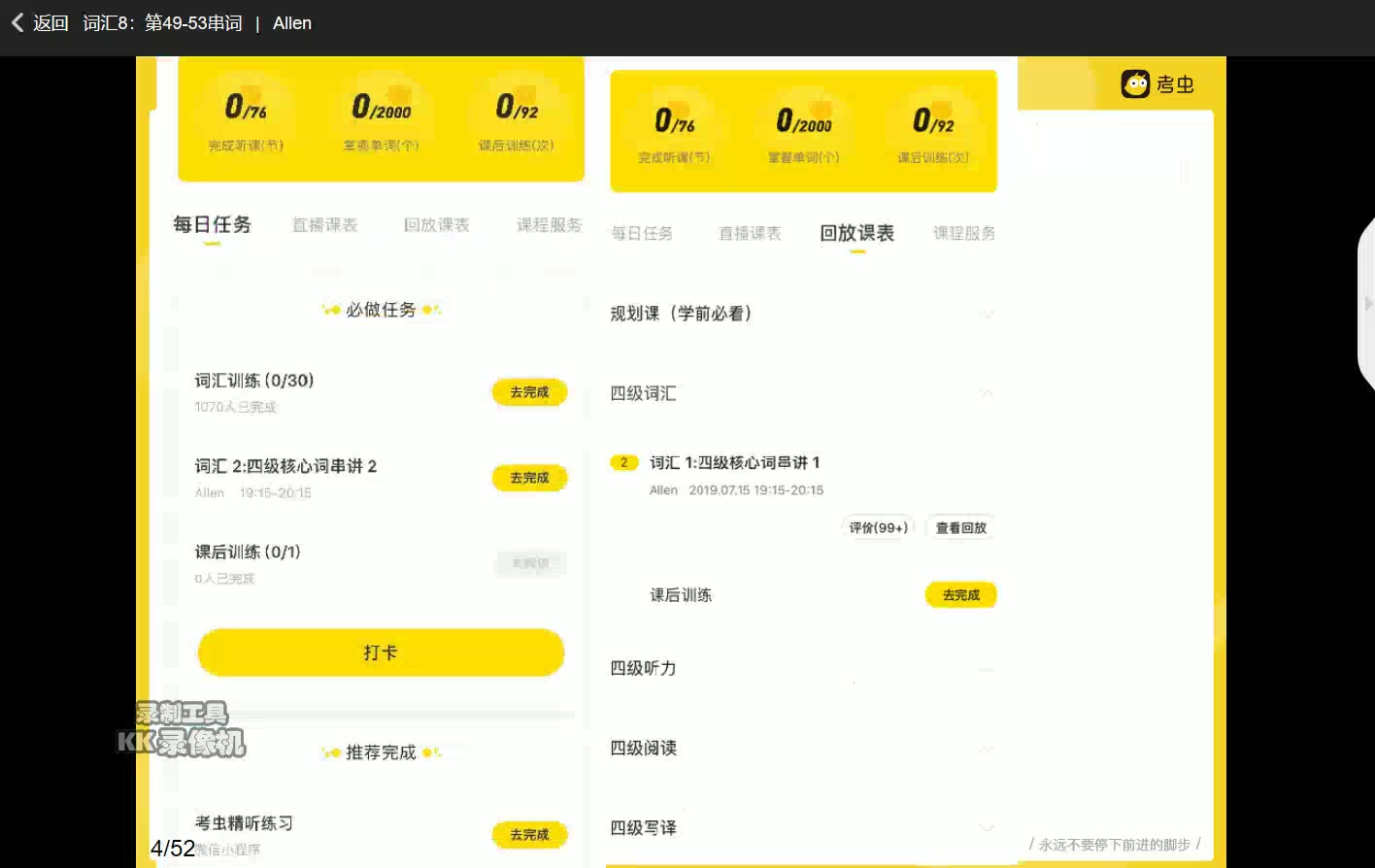Switch to 直播课表 tab above 必做任务
1375x868 pixels.
point(325,225)
